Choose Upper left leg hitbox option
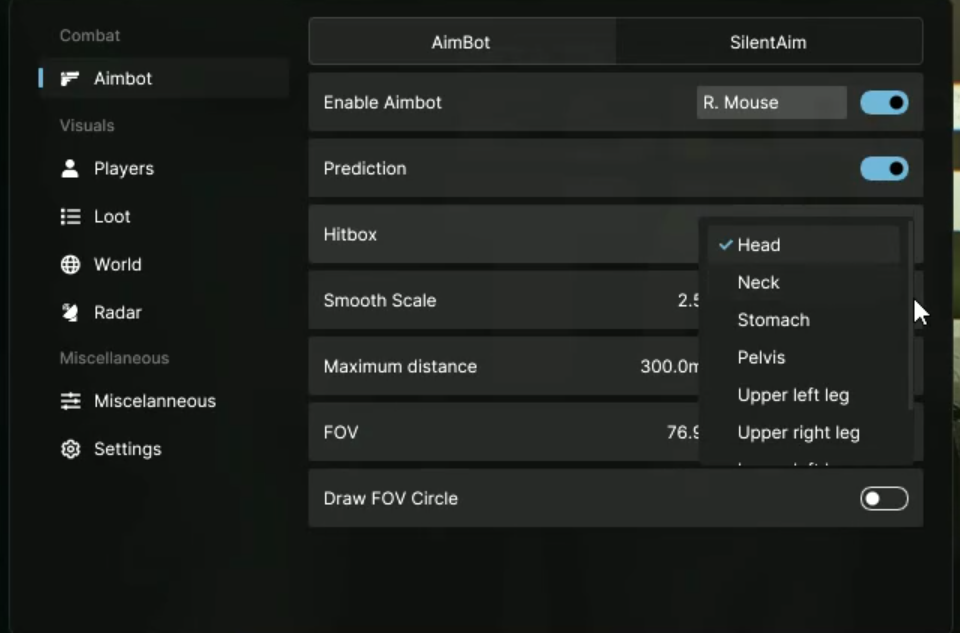The height and width of the screenshot is (633, 960). pos(793,395)
